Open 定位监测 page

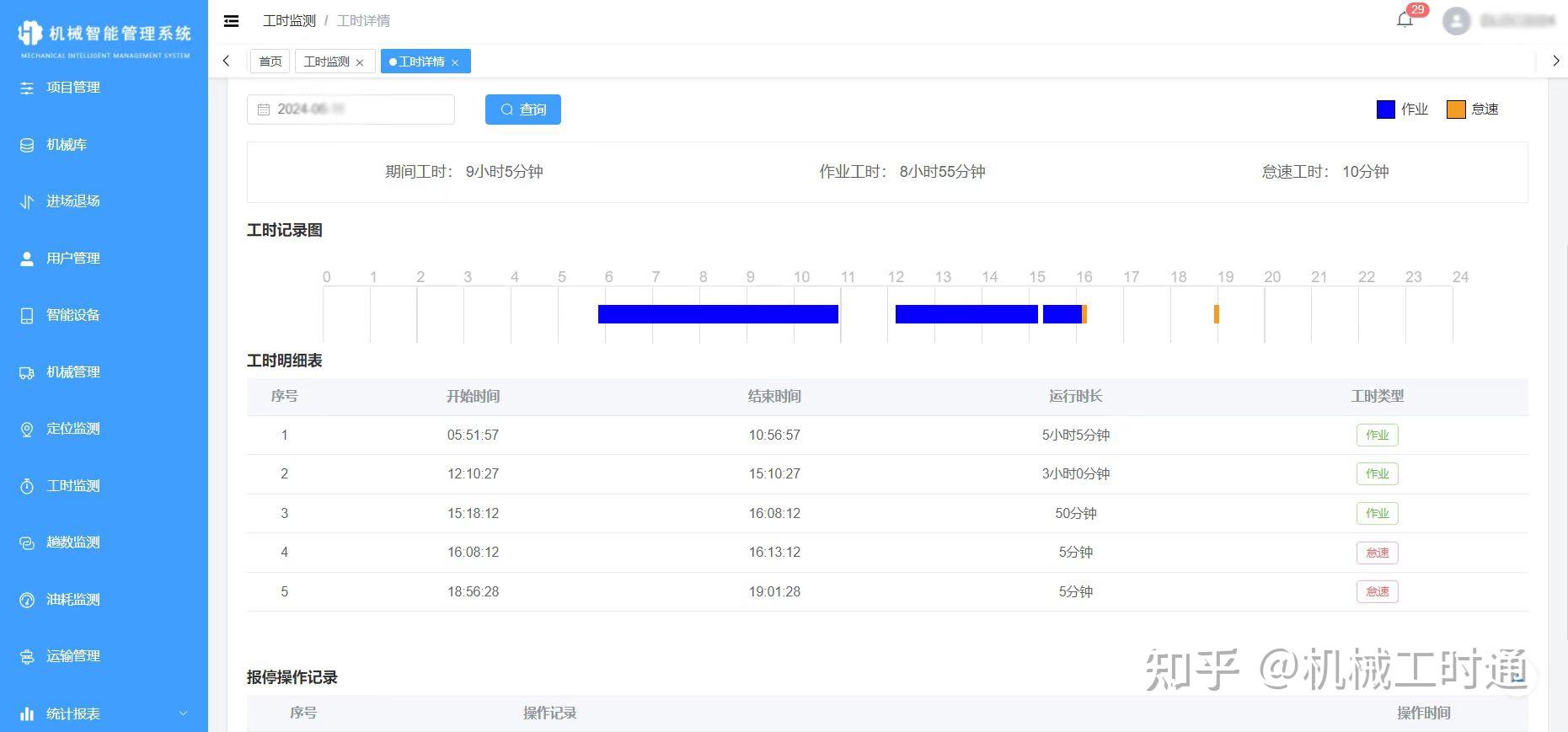tap(73, 429)
